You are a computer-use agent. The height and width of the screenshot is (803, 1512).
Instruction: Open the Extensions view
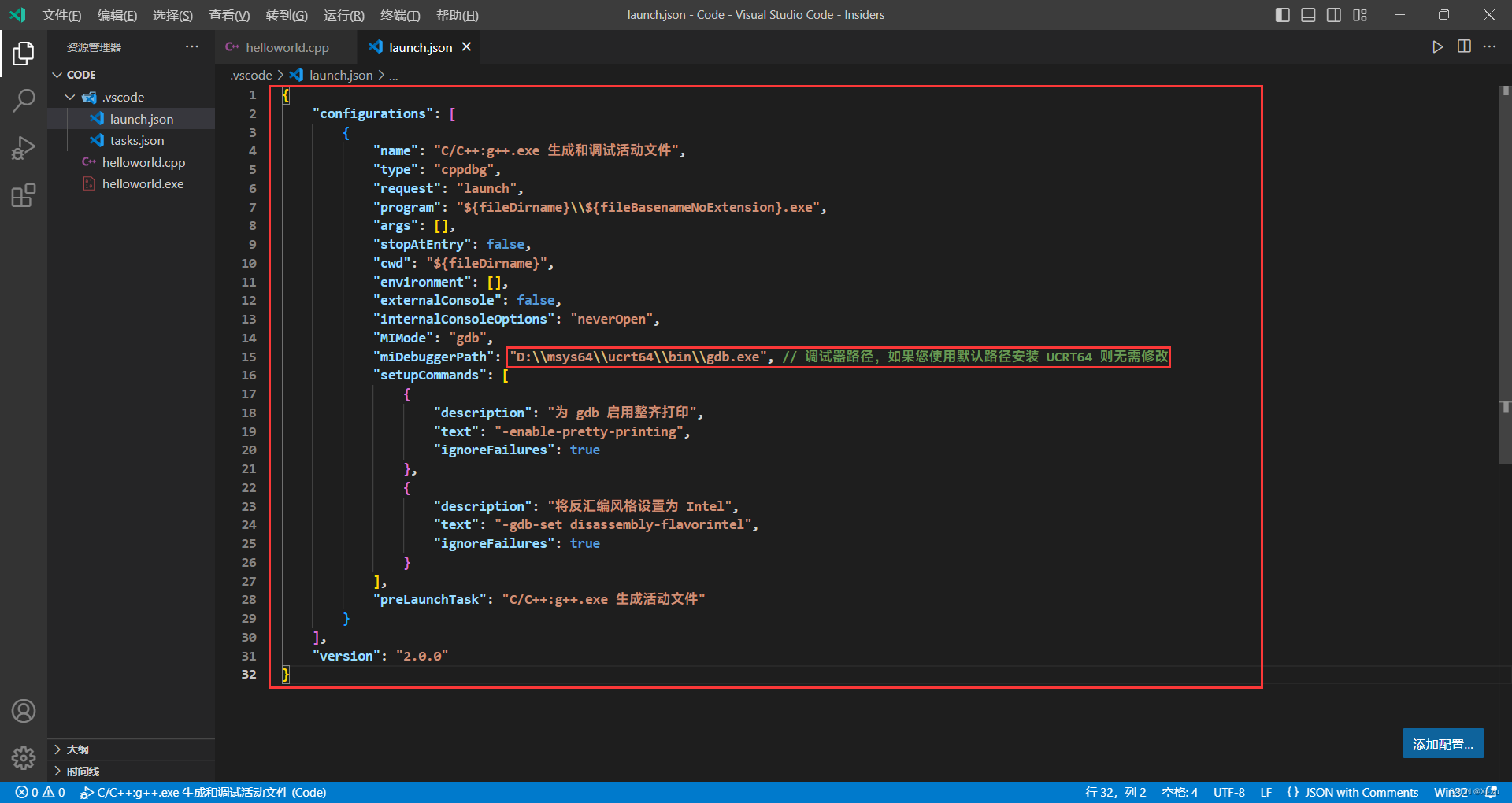click(x=24, y=194)
